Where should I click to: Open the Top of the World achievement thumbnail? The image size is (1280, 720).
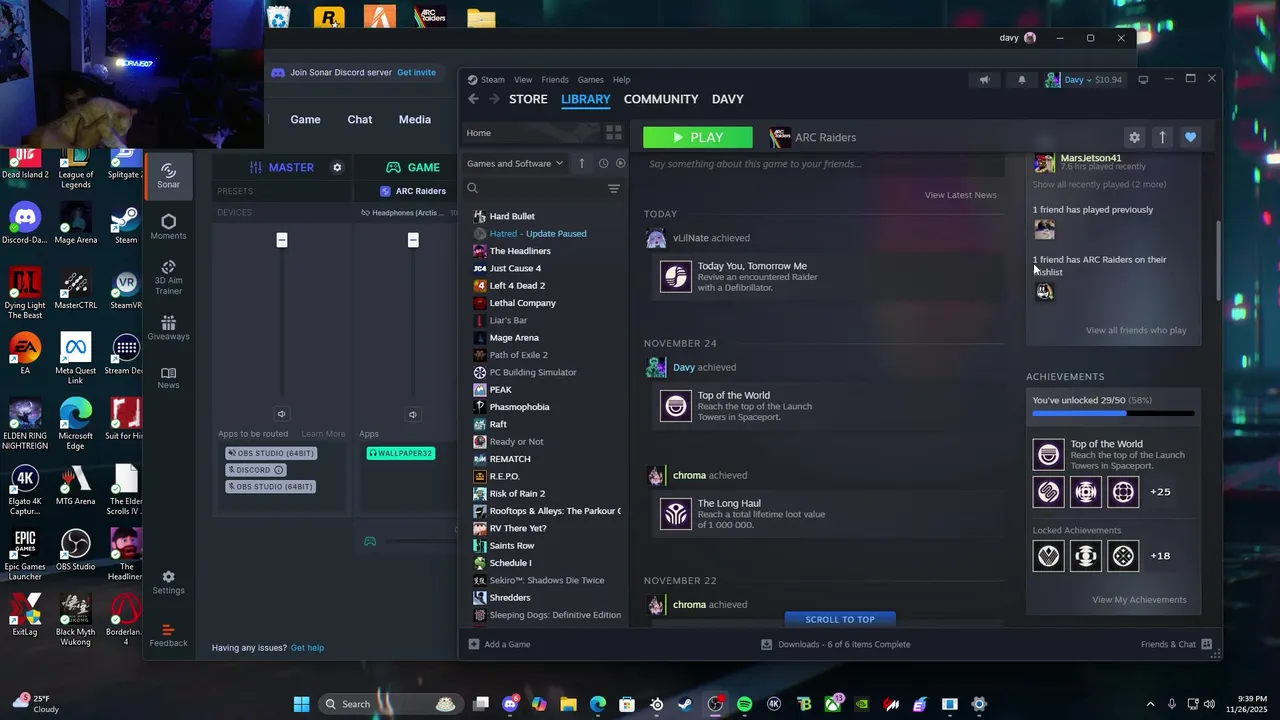[1048, 455]
